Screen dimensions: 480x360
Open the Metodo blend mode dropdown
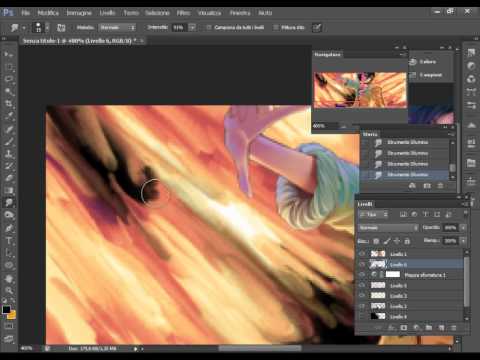tap(117, 28)
